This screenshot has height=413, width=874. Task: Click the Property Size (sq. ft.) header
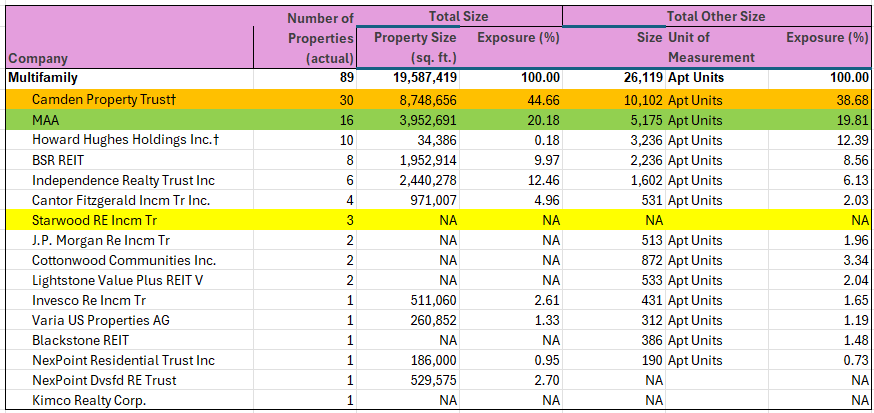pos(415,47)
